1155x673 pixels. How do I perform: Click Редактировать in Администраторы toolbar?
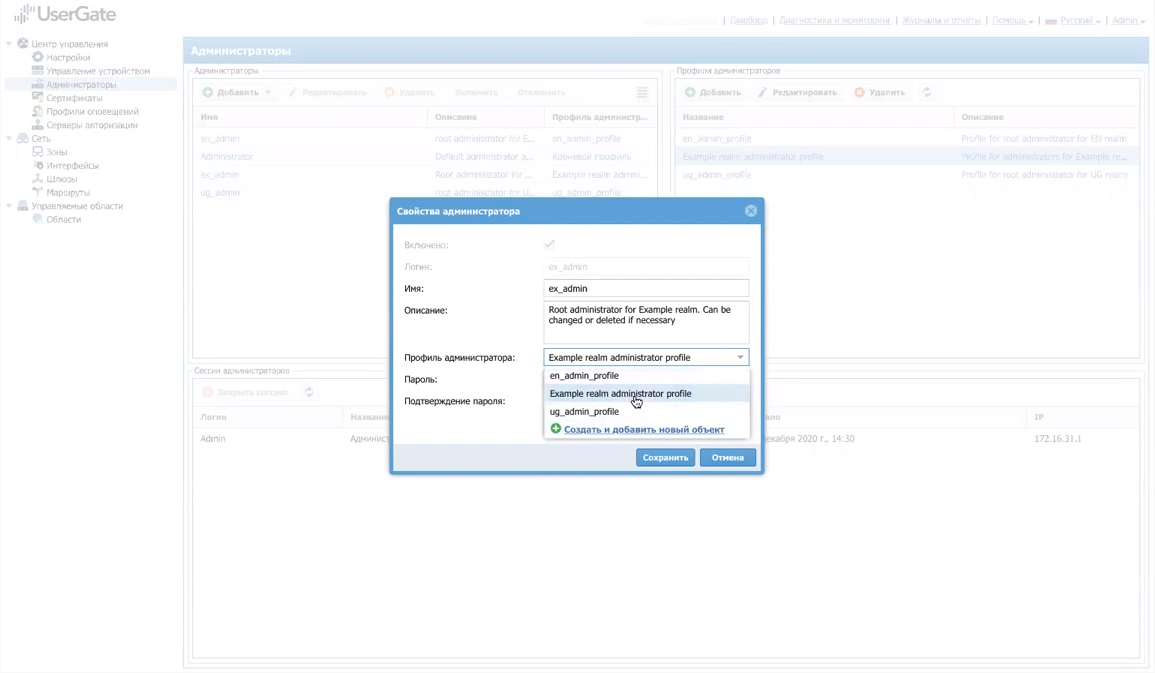[x=327, y=92]
